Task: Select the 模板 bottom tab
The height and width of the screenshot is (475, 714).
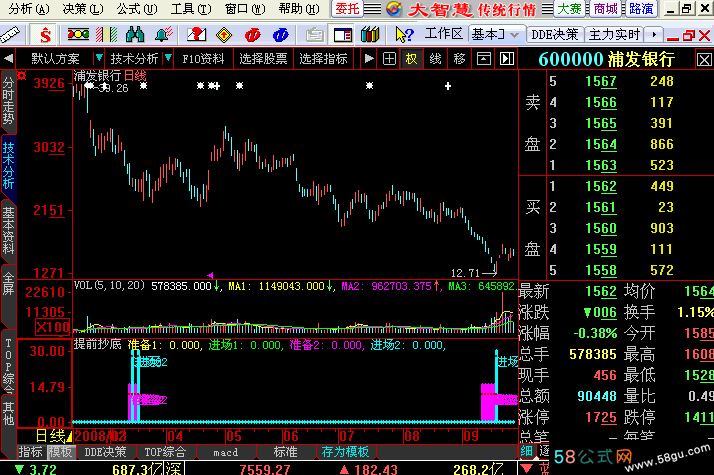Action: [x=60, y=452]
